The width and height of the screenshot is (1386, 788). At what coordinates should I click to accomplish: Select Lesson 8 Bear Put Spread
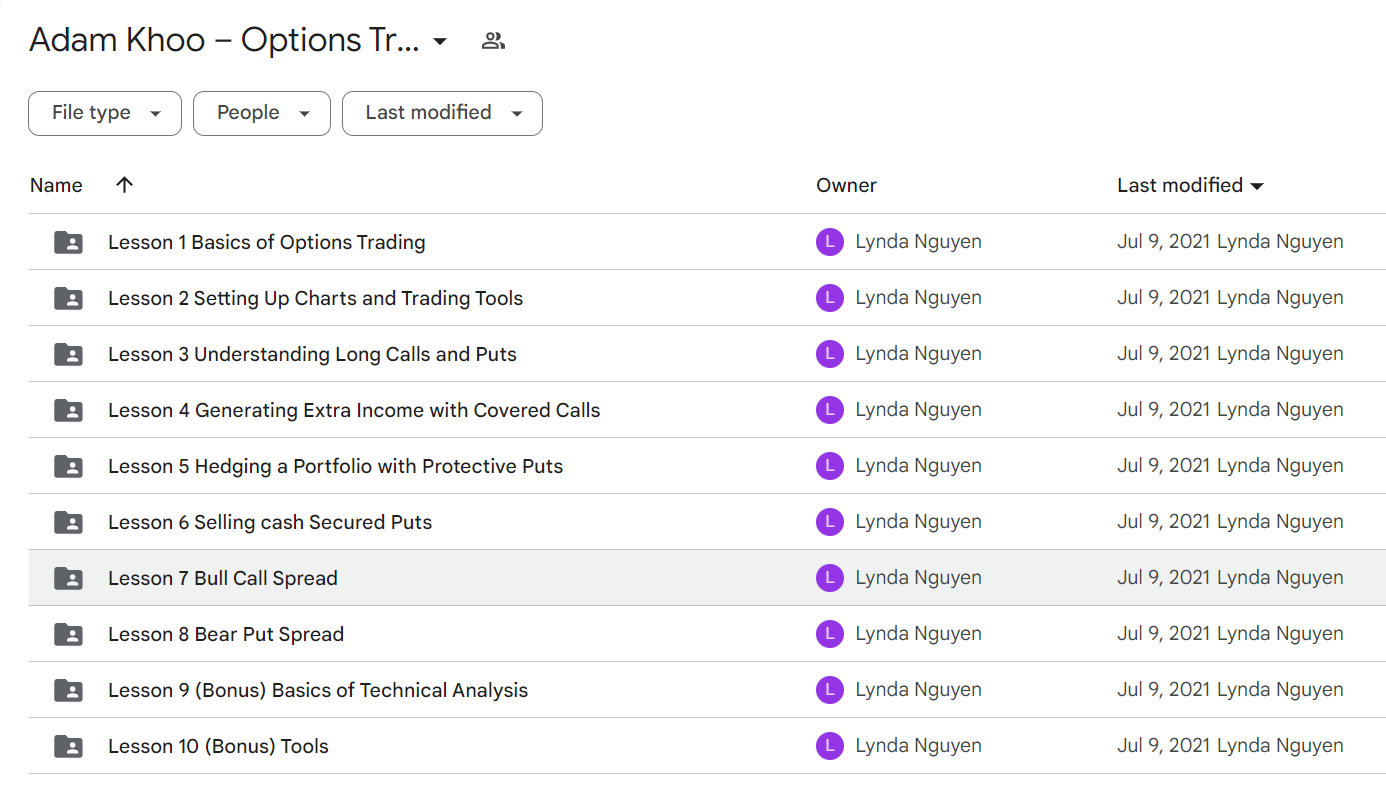226,634
